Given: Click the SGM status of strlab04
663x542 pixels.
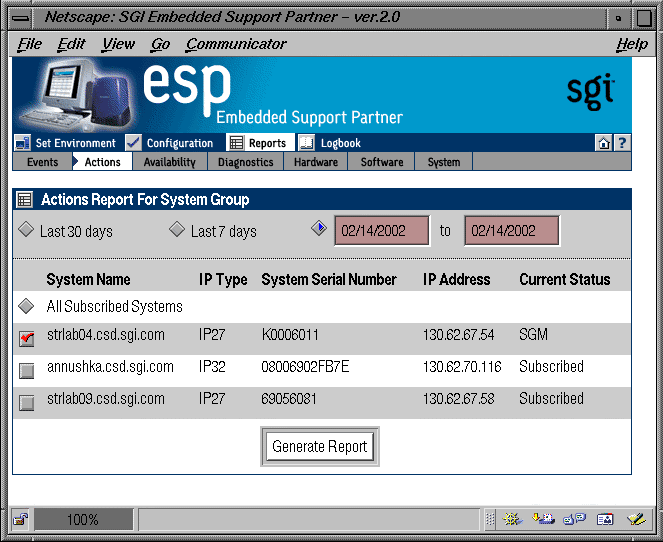Looking at the screenshot, I should pyautogui.click(x=534, y=335).
